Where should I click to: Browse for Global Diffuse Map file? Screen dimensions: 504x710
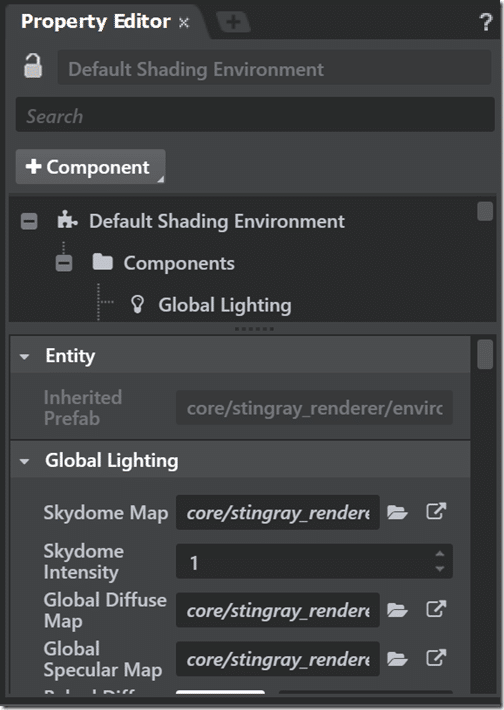397,610
